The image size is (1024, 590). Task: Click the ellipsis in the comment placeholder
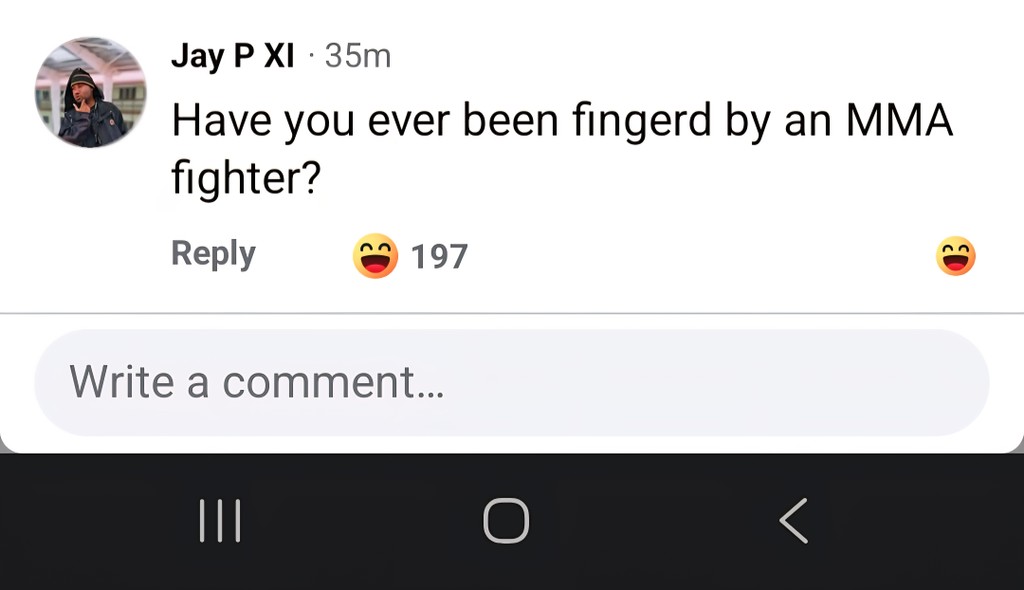click(429, 384)
